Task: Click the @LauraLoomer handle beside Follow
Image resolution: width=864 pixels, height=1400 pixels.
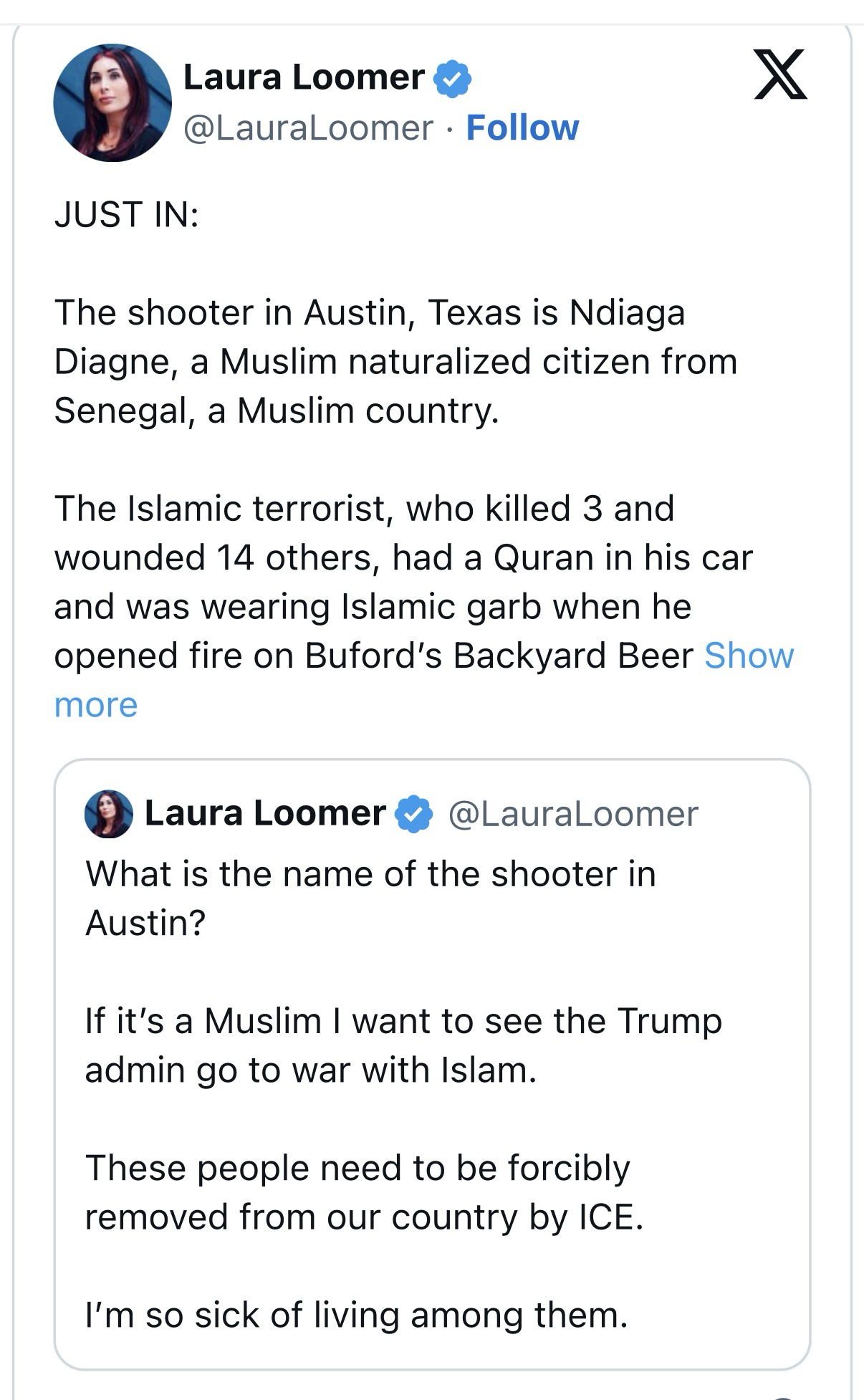Action: 309,128
